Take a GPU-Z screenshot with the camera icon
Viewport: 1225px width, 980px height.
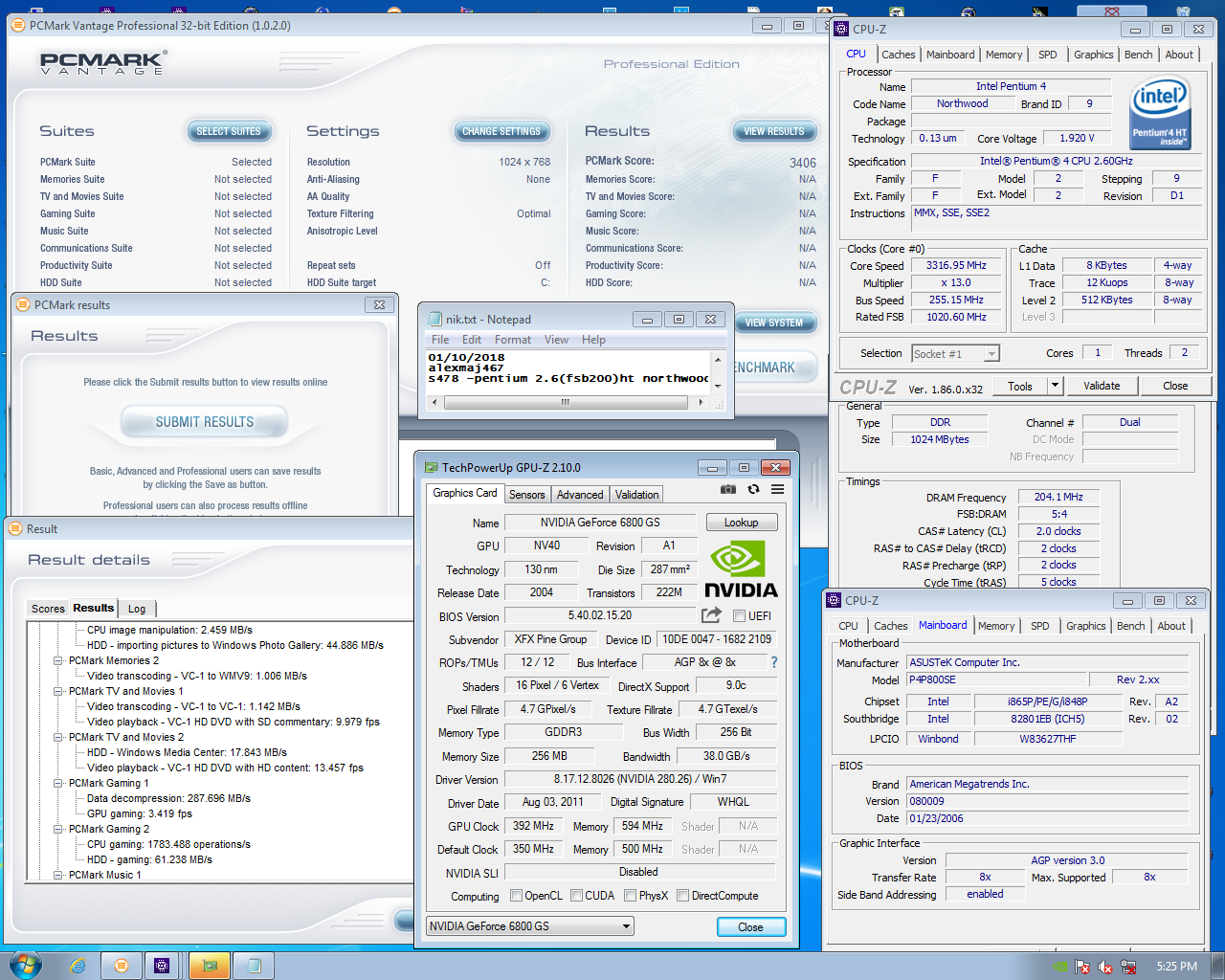click(x=728, y=489)
